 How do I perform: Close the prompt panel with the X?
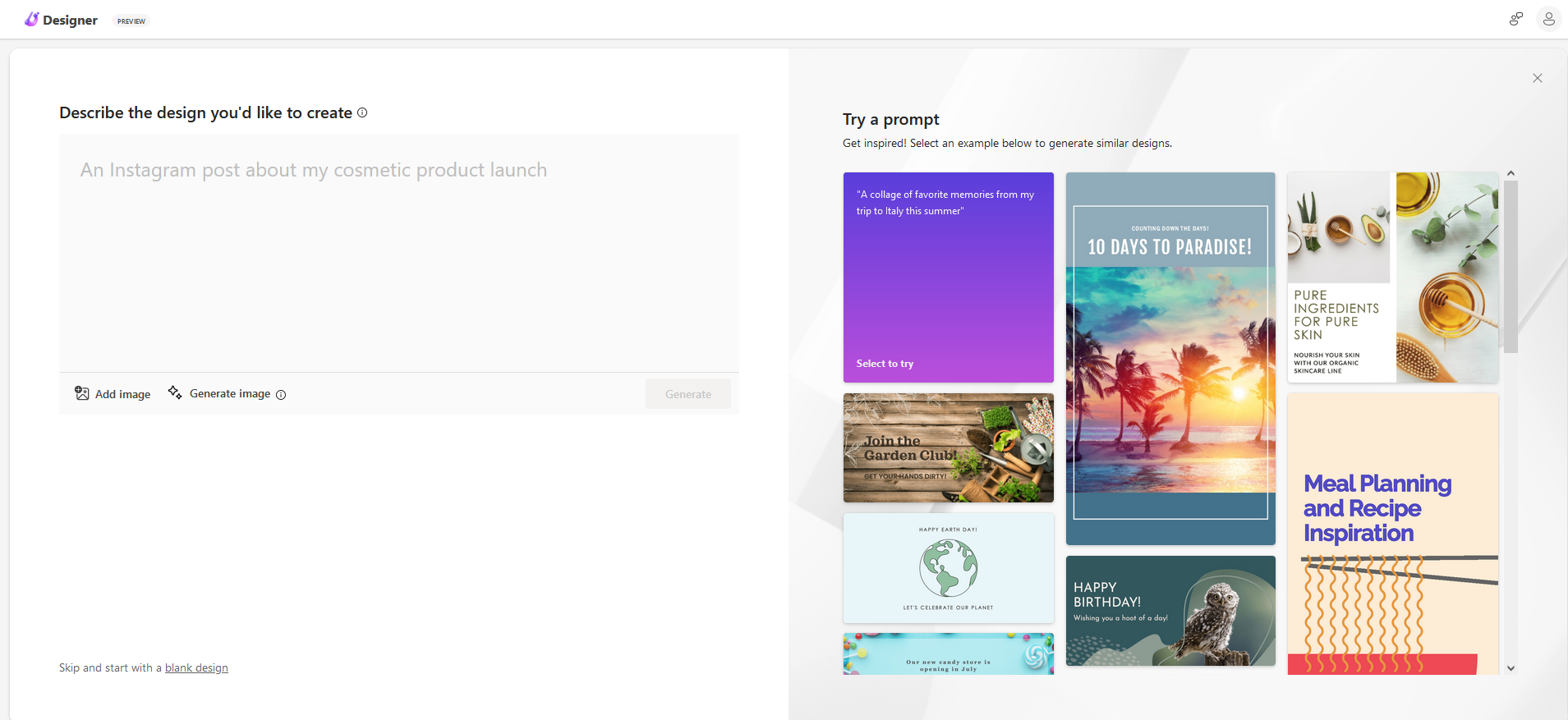pos(1538,78)
